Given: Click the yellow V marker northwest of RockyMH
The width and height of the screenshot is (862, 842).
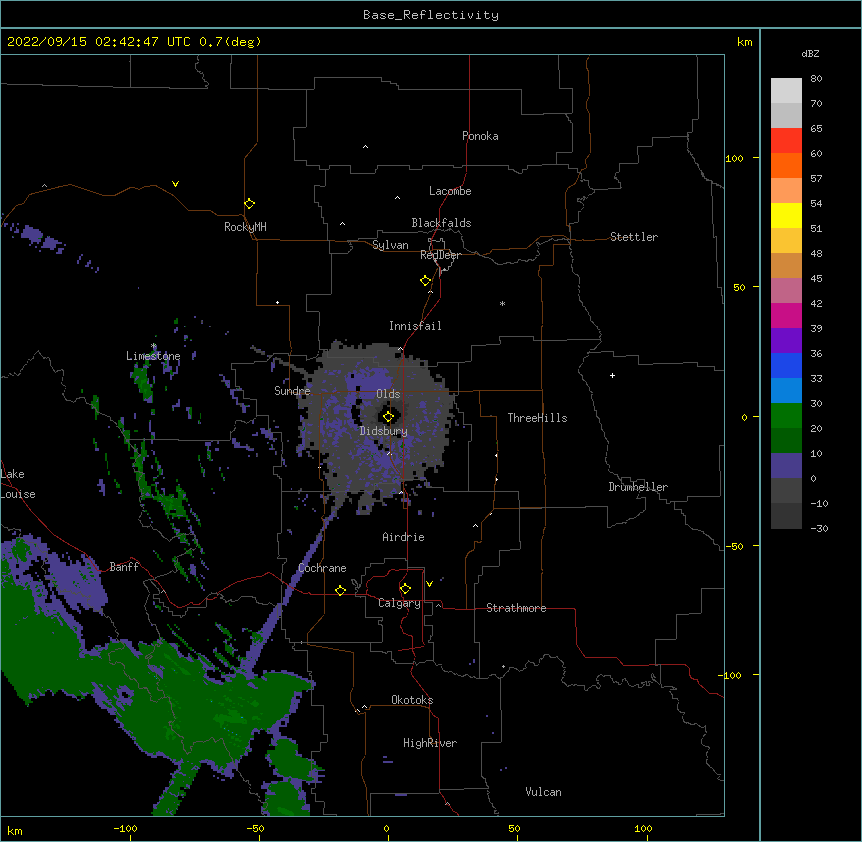Looking at the screenshot, I should tap(175, 184).
